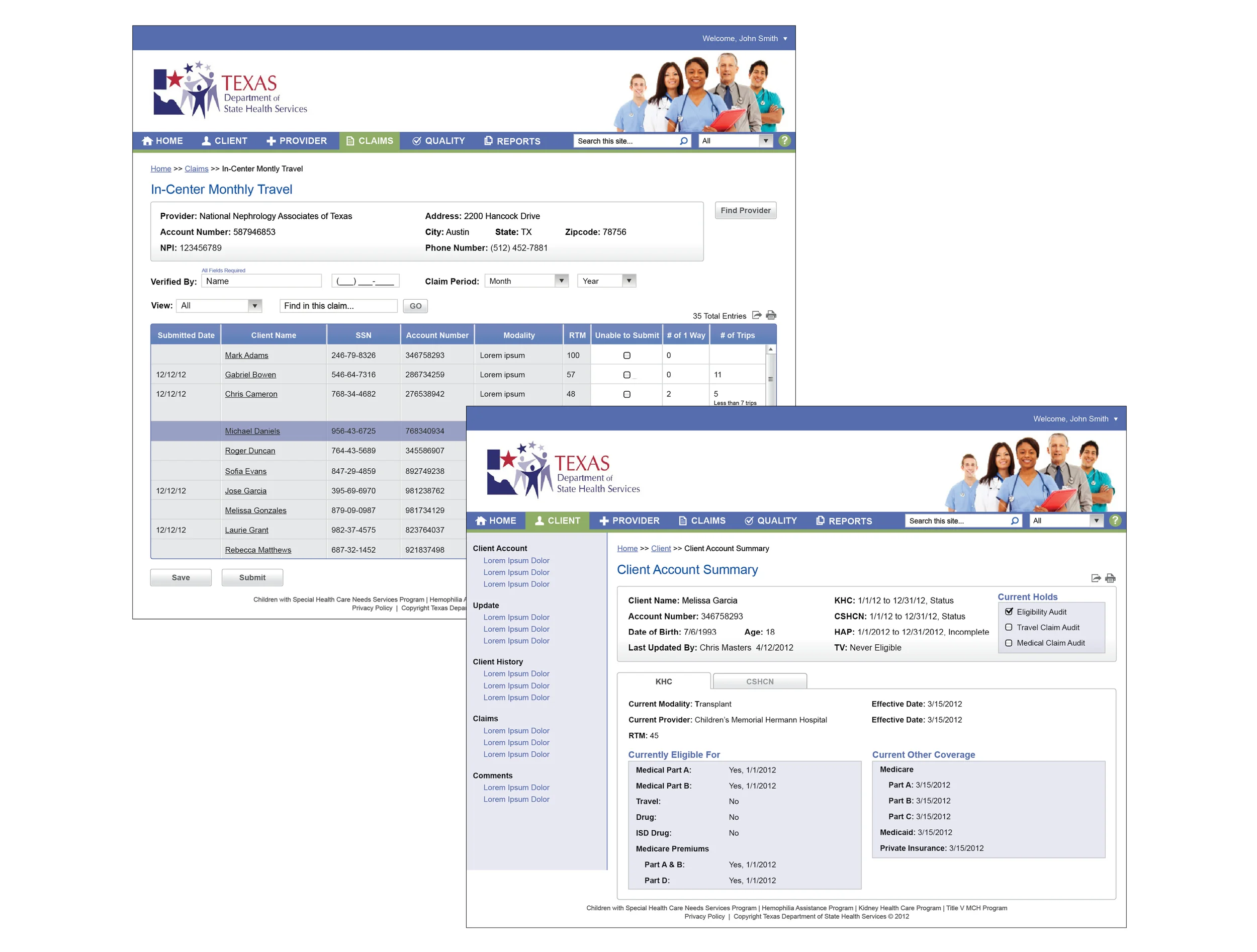This screenshot has width=1257, height=952.
Task: Click the search magnifier icon in Claims page
Action: tap(684, 141)
